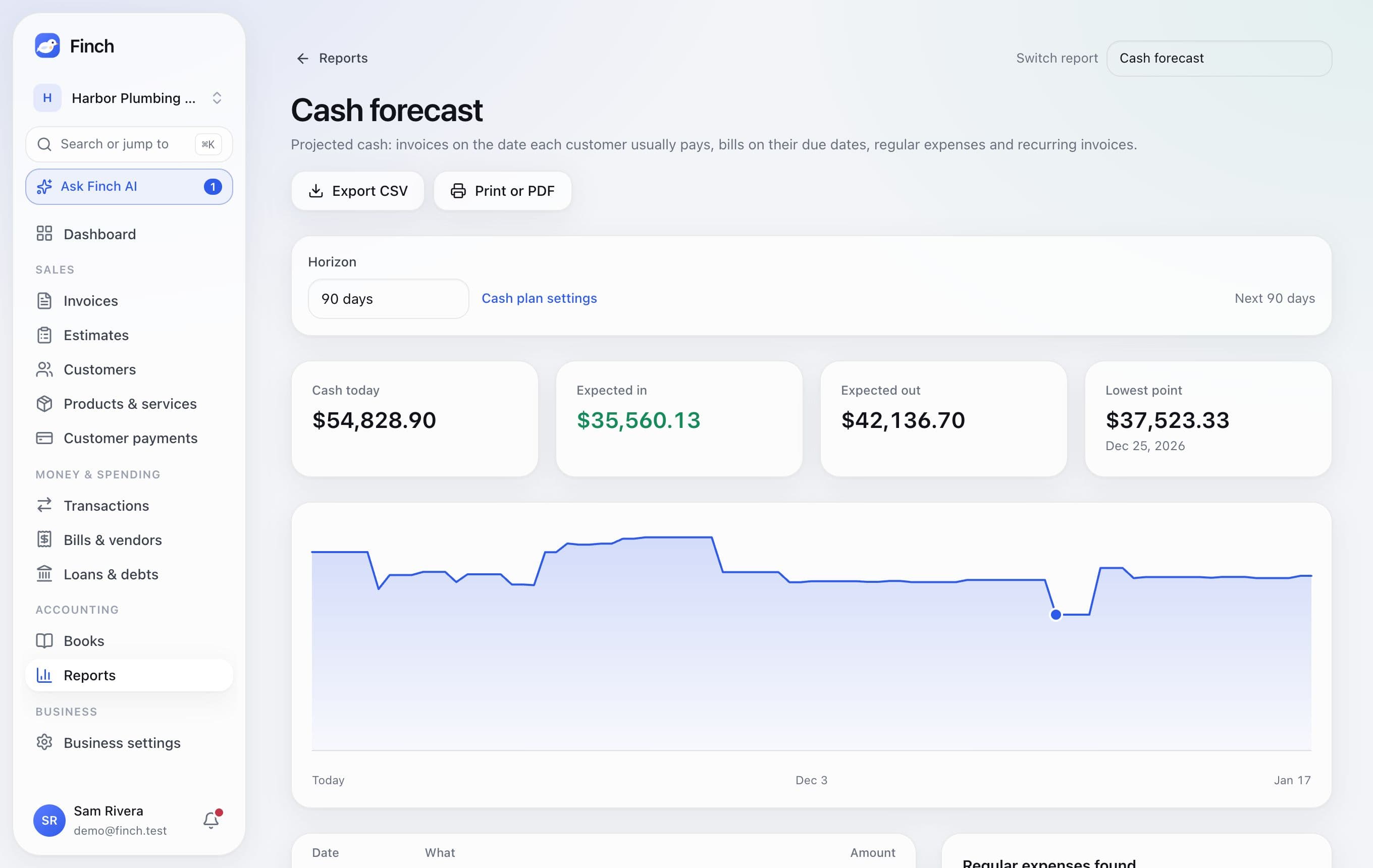Screen dimensions: 1373x868
Task: Click the Loans & debts bank icon
Action: click(44, 573)
